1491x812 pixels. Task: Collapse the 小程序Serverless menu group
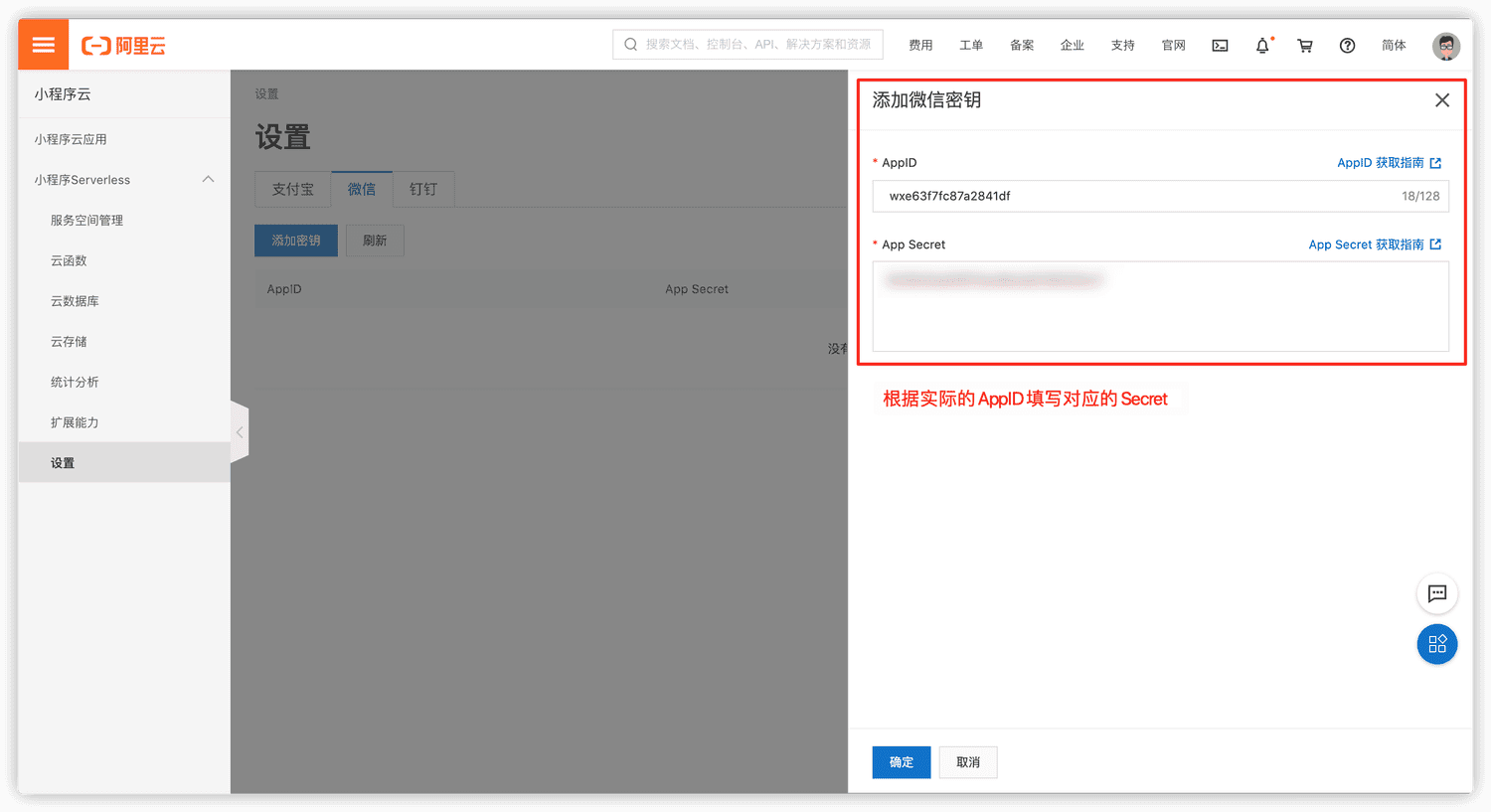[208, 180]
